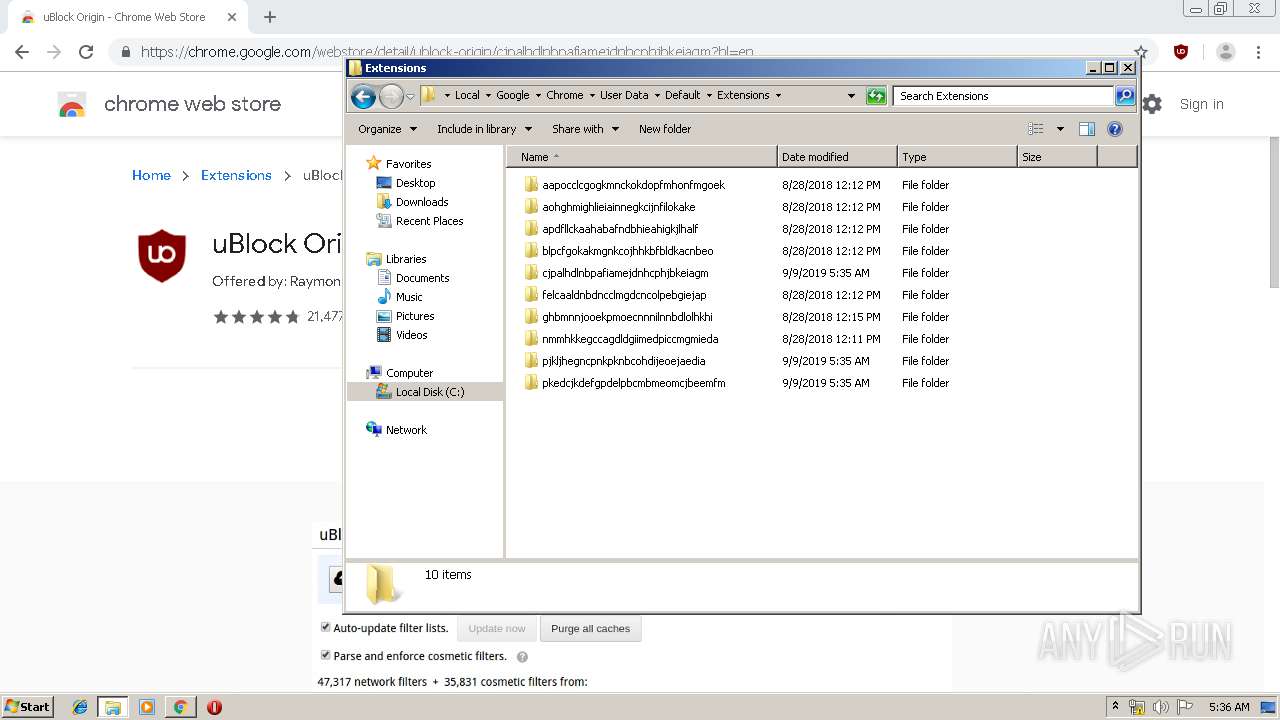Image resolution: width=1280 pixels, height=720 pixels.
Task: Click Purge all caches button
Action: (x=590, y=629)
